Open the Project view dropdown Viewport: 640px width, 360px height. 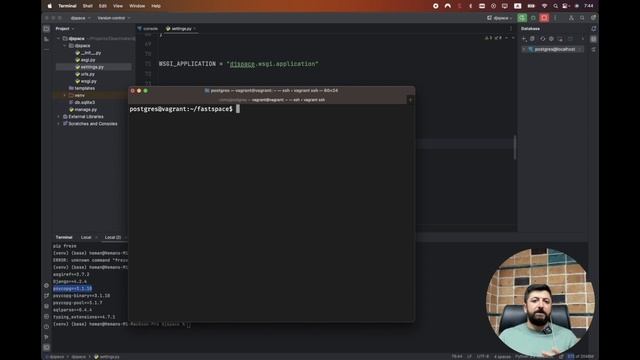coord(64,29)
